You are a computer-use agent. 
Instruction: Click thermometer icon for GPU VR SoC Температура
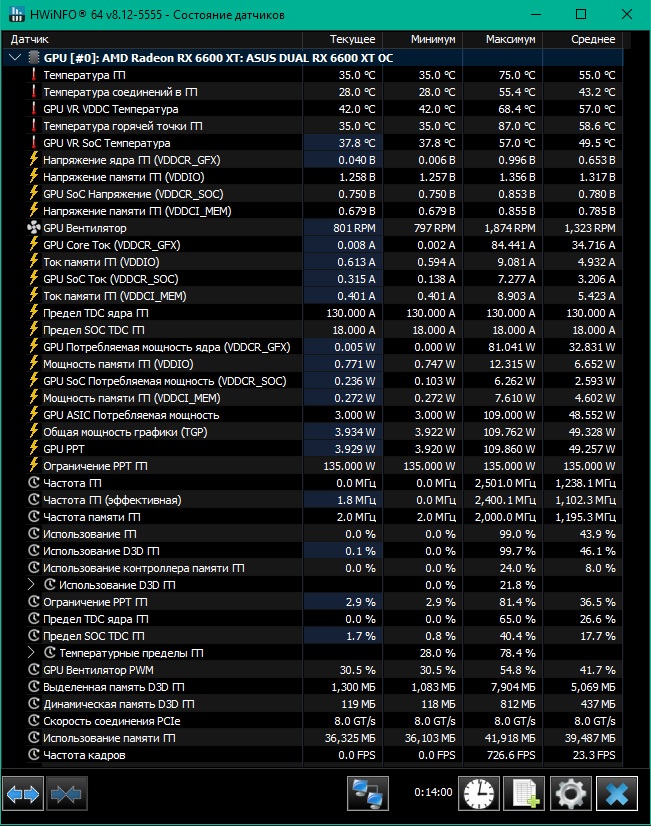34,143
